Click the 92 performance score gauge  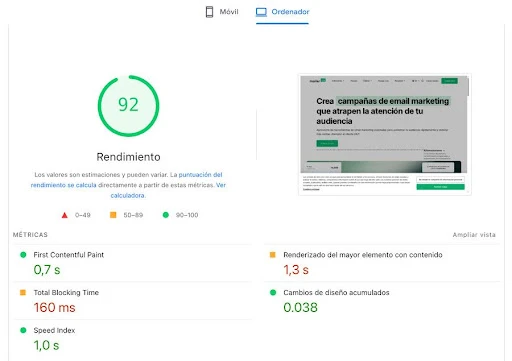coord(128,106)
